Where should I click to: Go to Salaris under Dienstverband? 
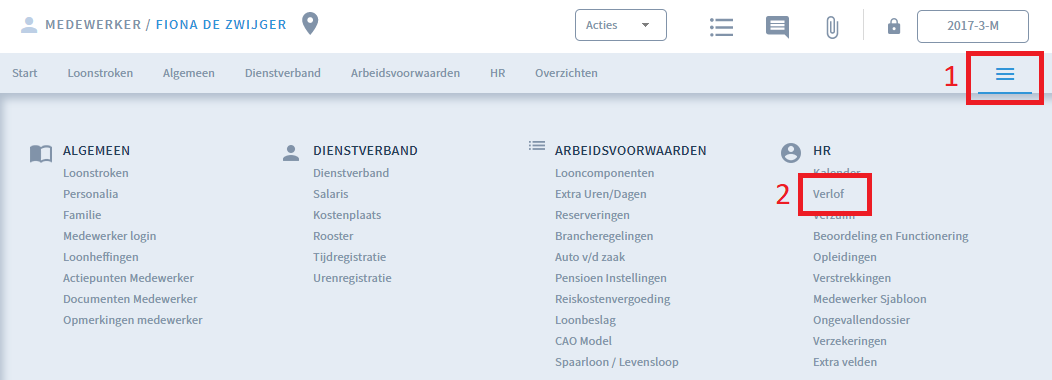tap(331, 194)
